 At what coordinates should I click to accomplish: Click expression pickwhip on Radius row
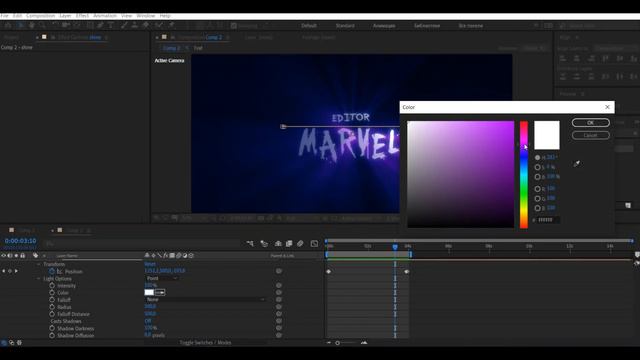click(x=279, y=307)
